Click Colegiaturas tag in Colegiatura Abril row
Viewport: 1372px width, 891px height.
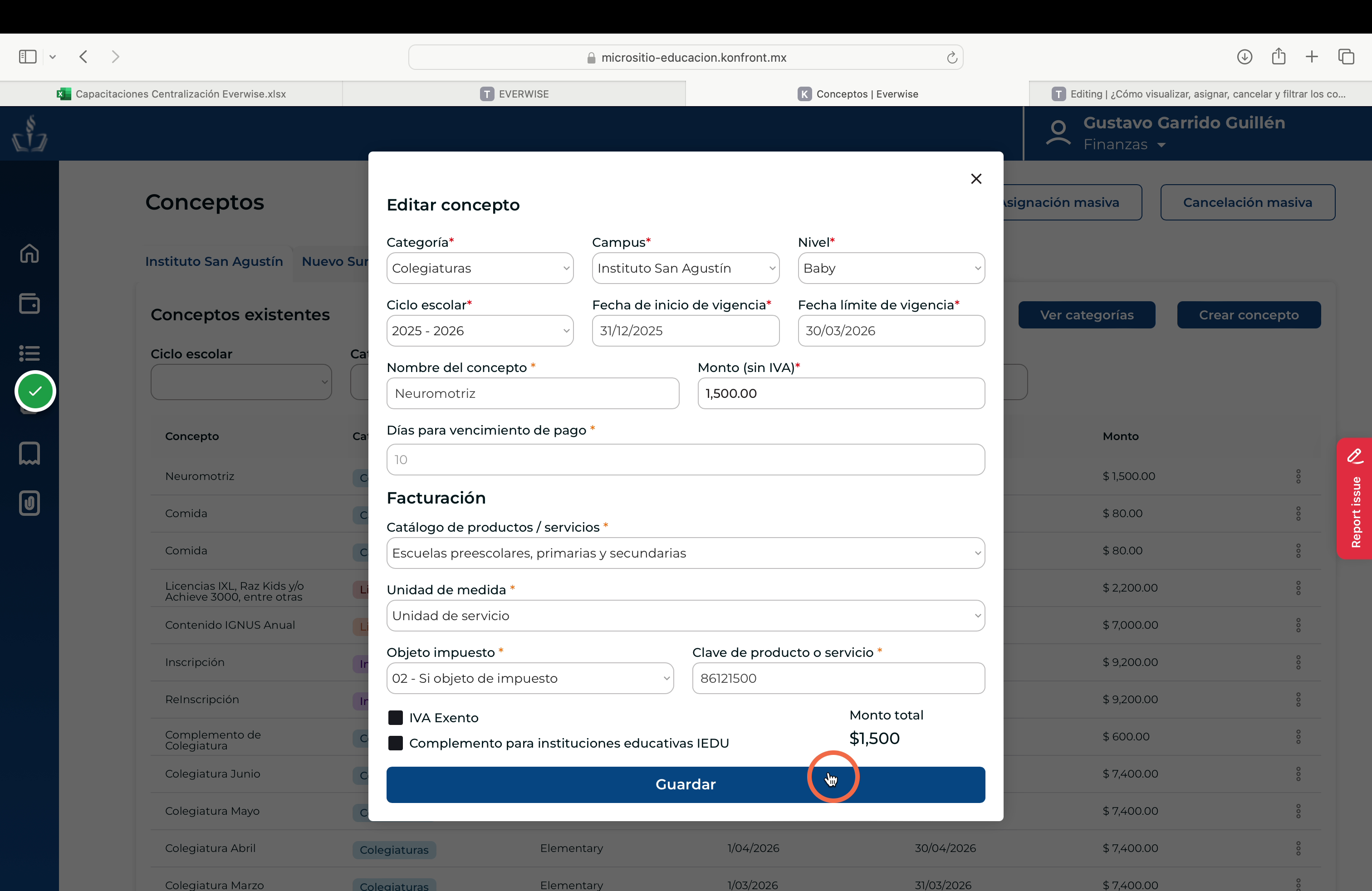coord(394,850)
